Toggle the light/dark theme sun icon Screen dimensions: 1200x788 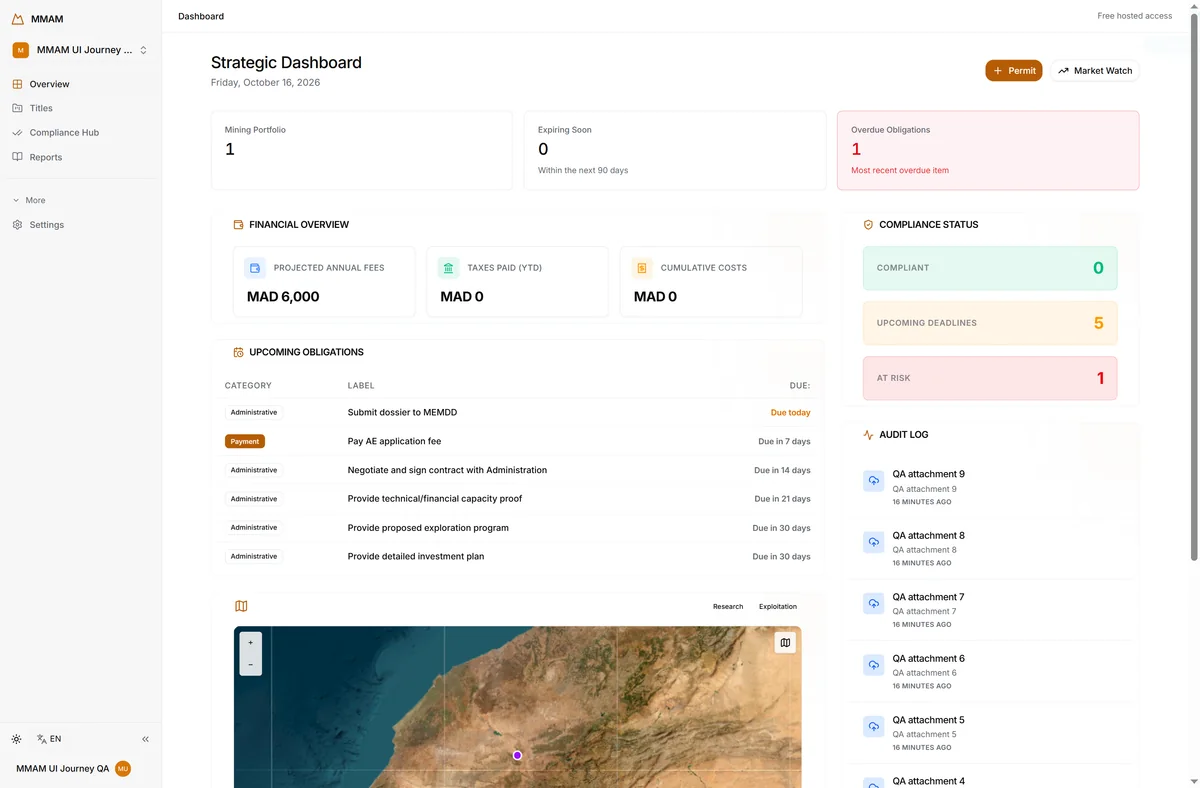(17, 739)
